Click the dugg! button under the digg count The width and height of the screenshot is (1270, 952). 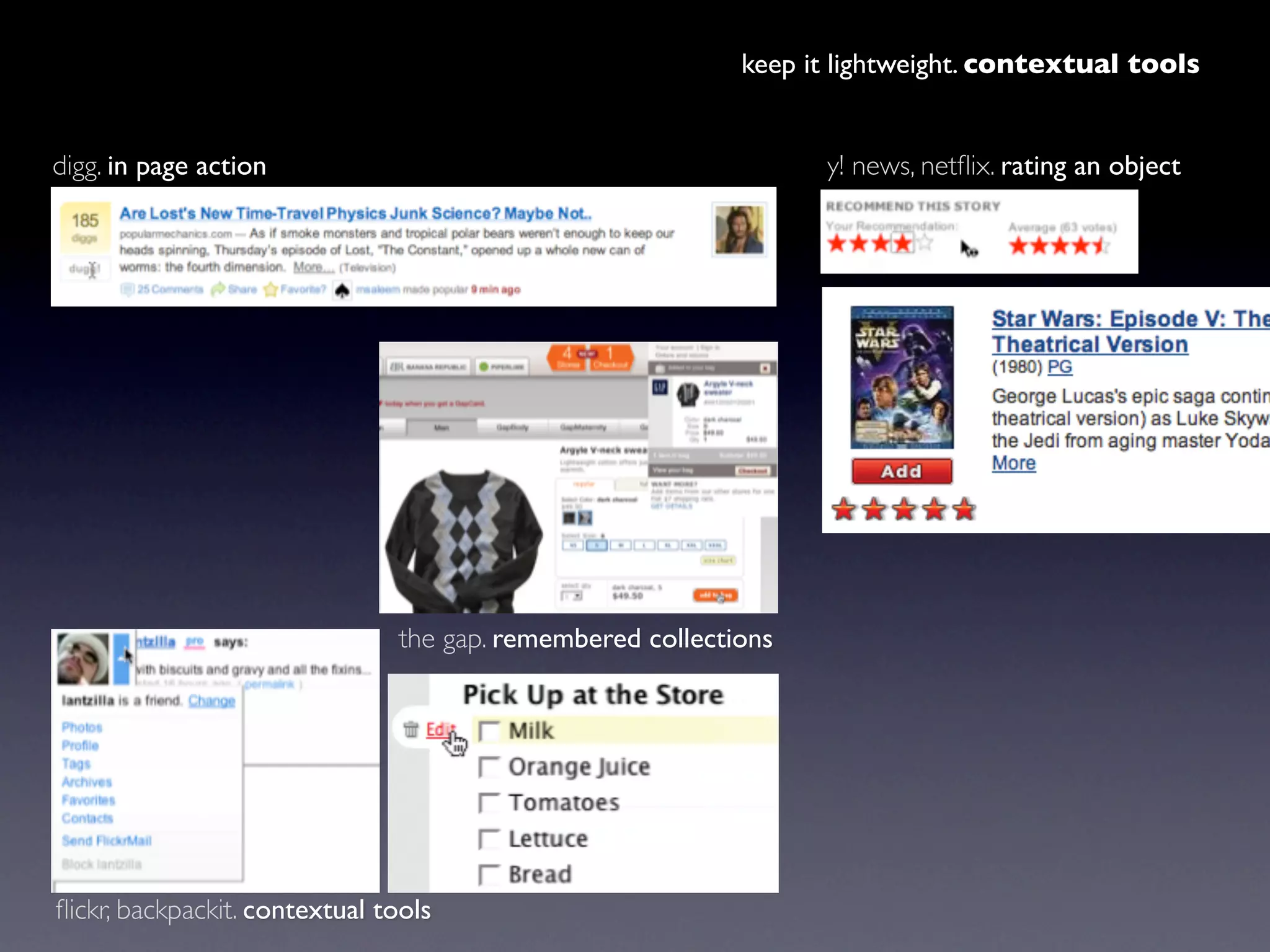pos(85,269)
